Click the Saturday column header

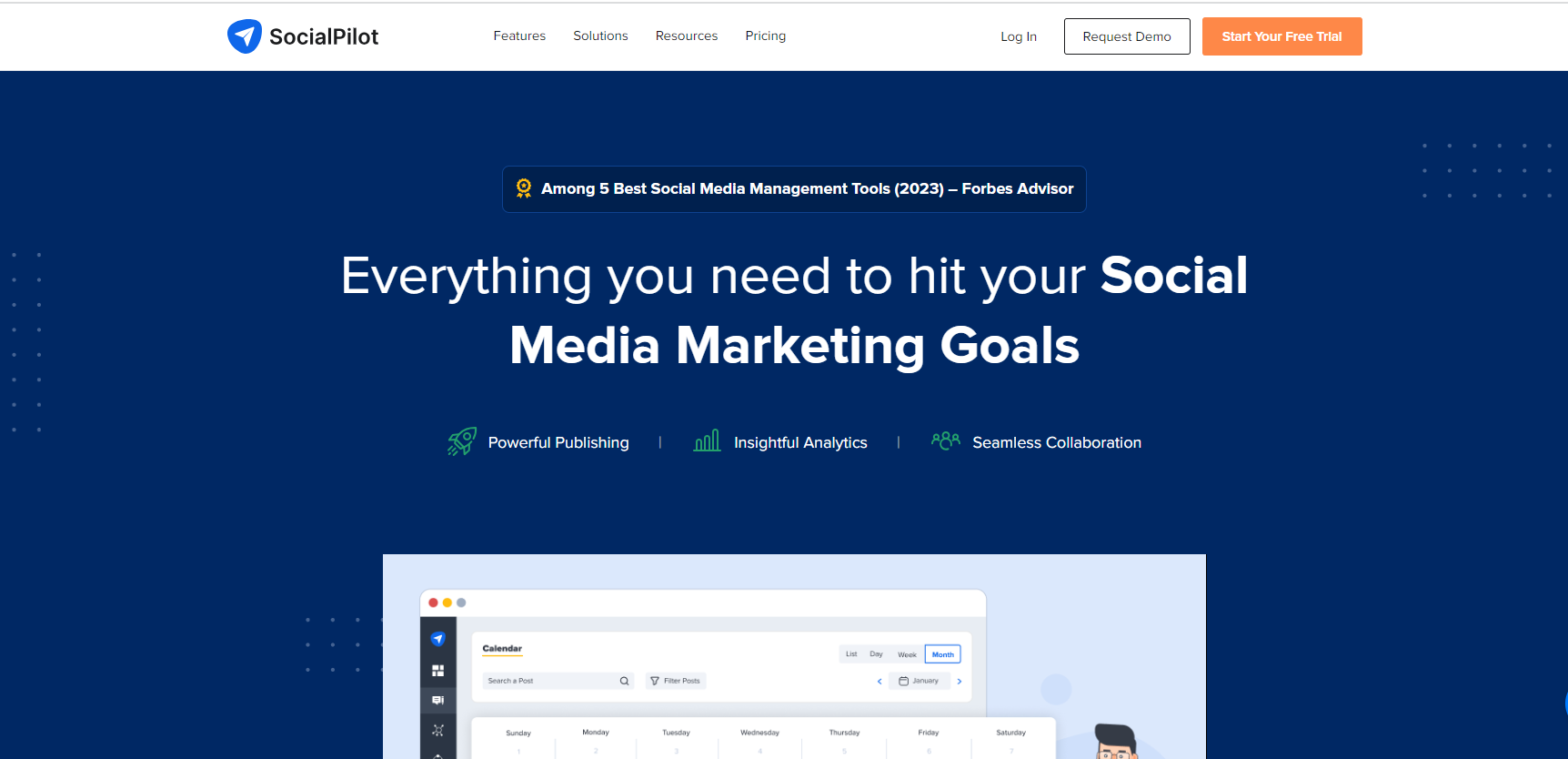pyautogui.click(x=1010, y=732)
